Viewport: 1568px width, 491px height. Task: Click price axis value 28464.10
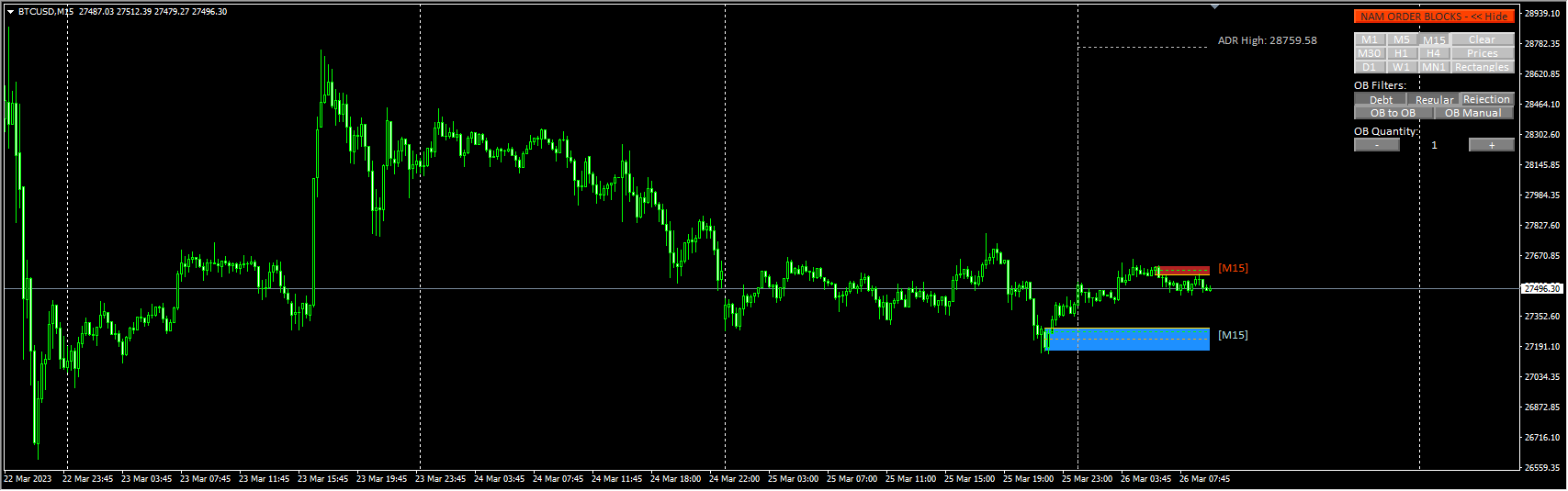(x=1542, y=105)
